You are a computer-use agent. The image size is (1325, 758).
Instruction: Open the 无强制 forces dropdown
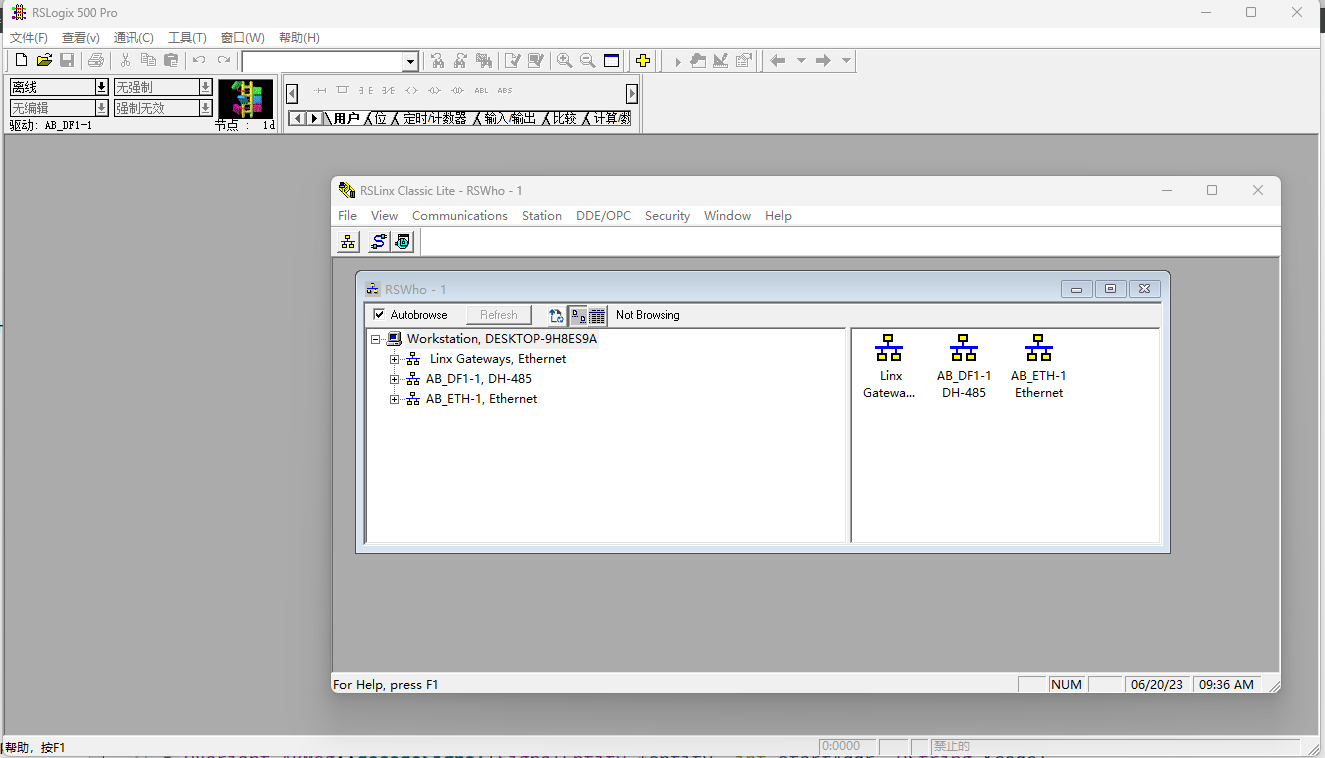pyautogui.click(x=205, y=87)
